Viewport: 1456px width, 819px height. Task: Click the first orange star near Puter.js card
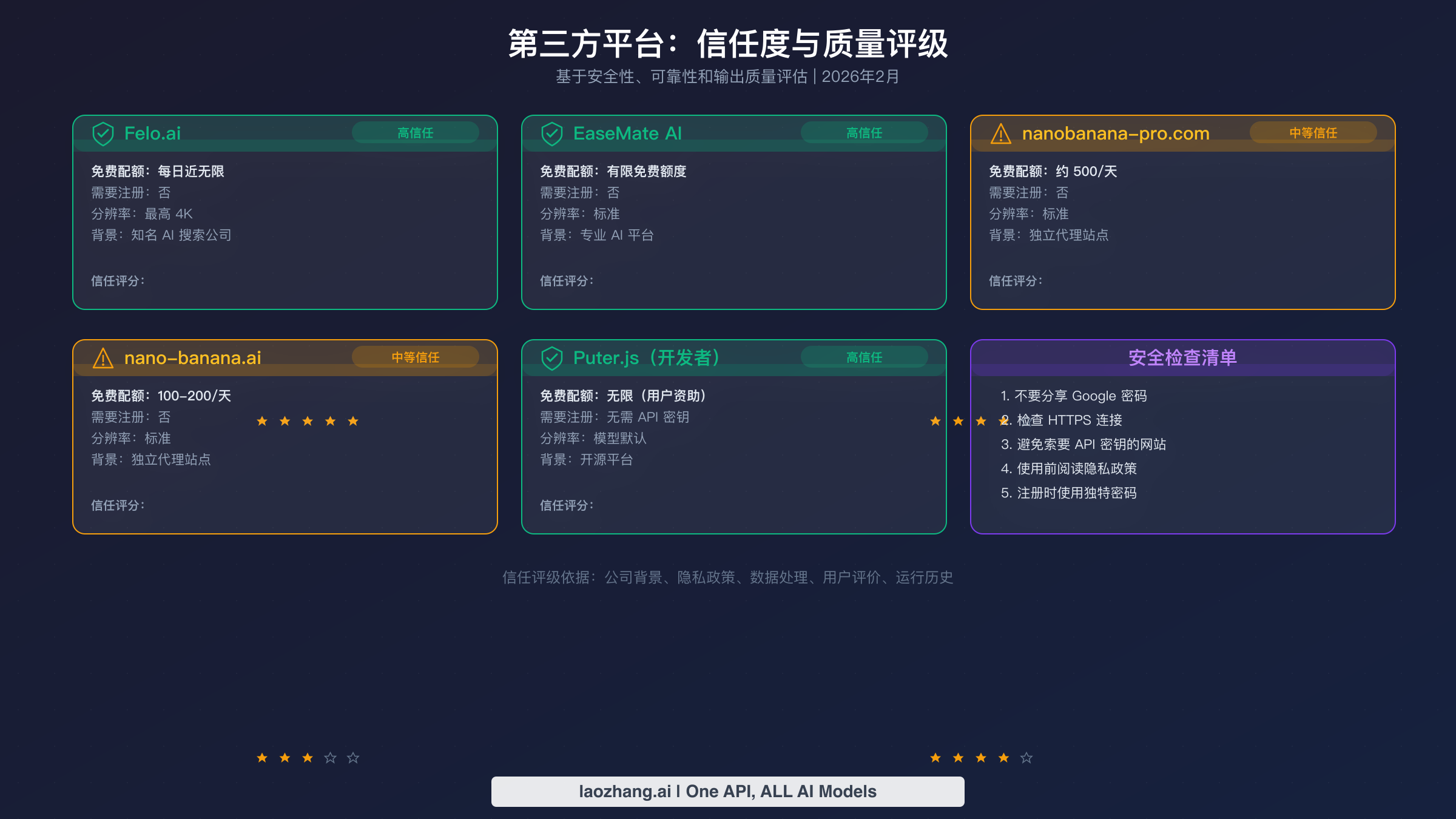point(935,420)
